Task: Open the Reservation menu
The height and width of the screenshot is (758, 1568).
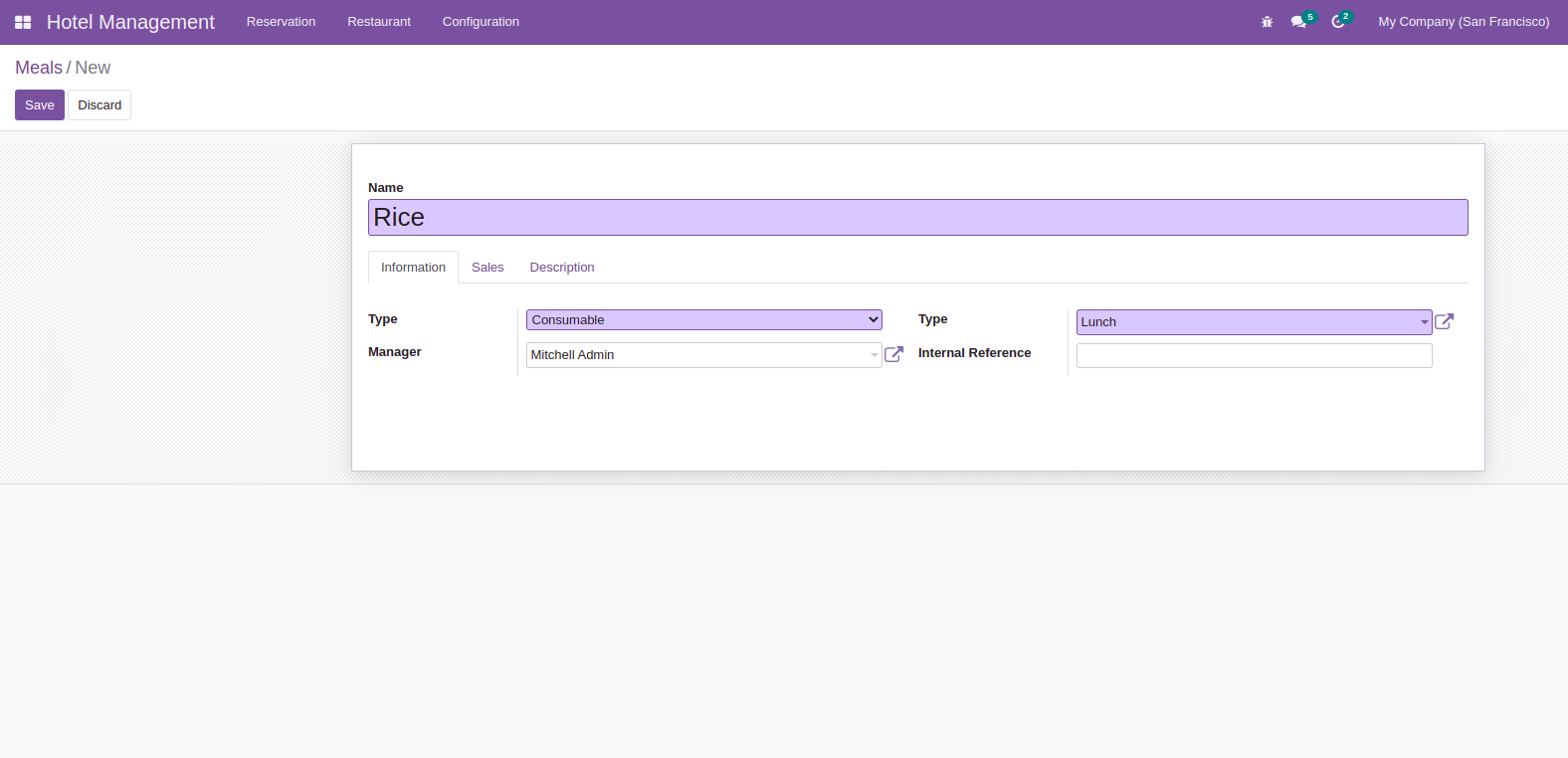Action: click(281, 22)
